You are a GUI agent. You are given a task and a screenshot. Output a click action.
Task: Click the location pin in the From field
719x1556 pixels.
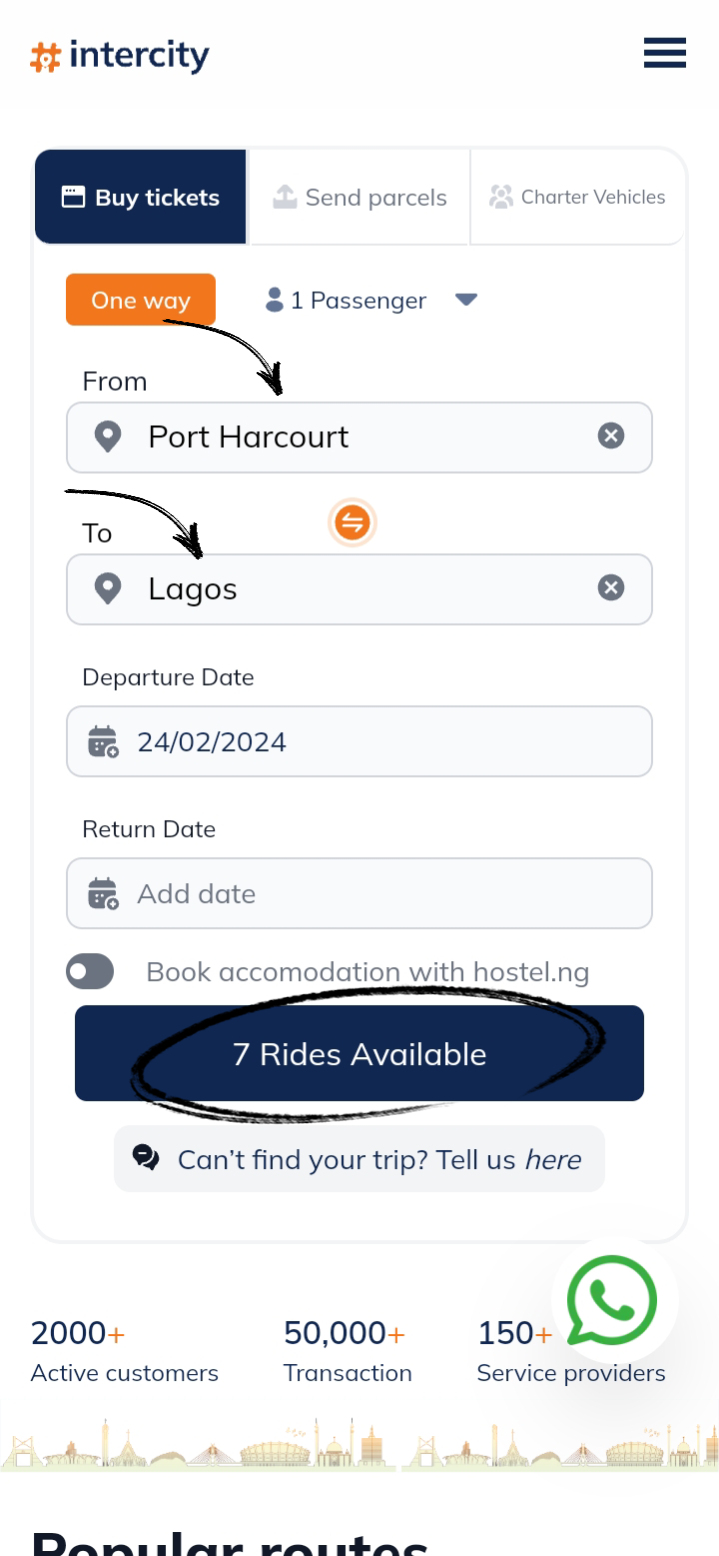pos(108,437)
